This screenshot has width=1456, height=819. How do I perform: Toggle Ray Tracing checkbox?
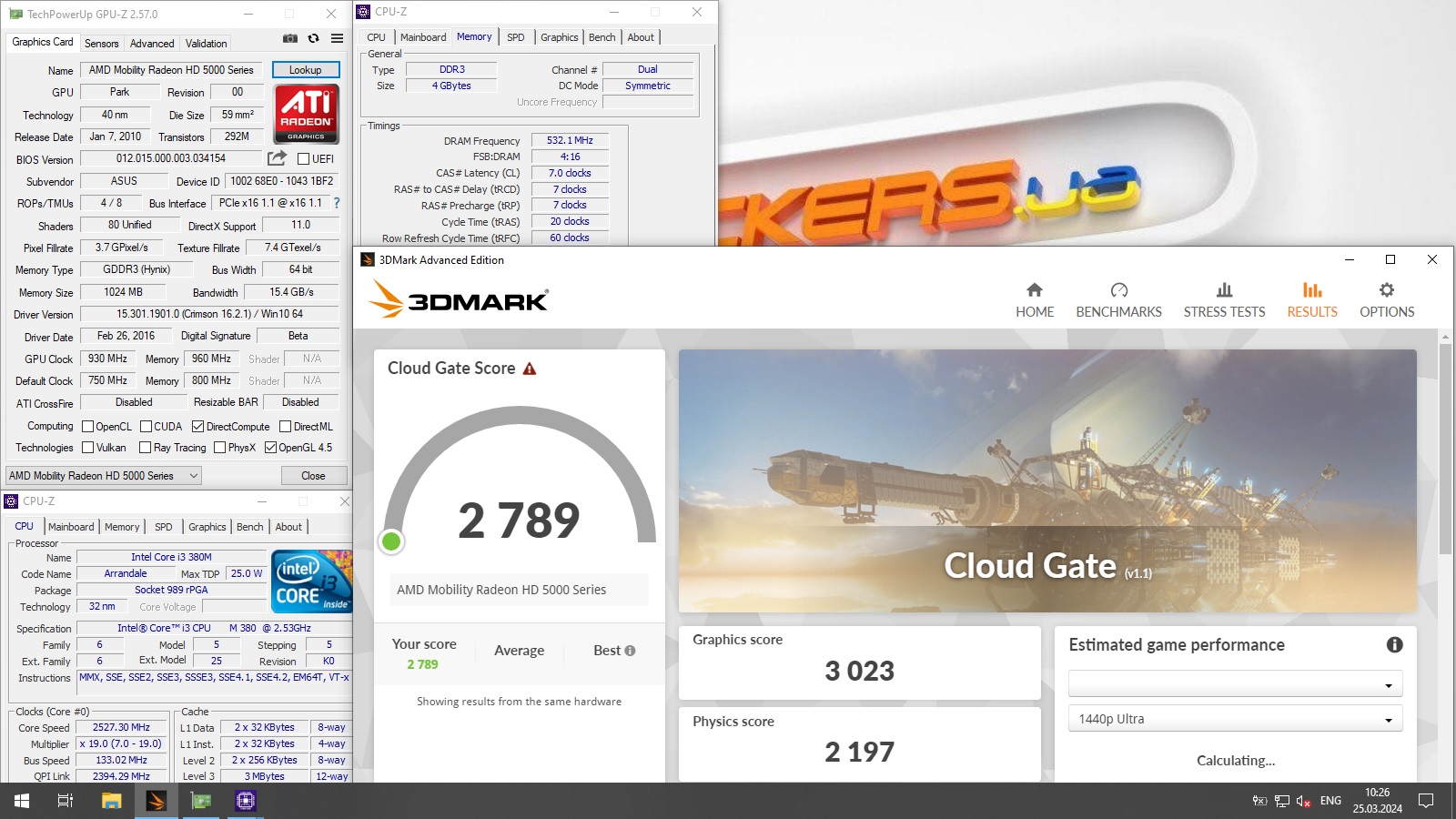tap(145, 448)
